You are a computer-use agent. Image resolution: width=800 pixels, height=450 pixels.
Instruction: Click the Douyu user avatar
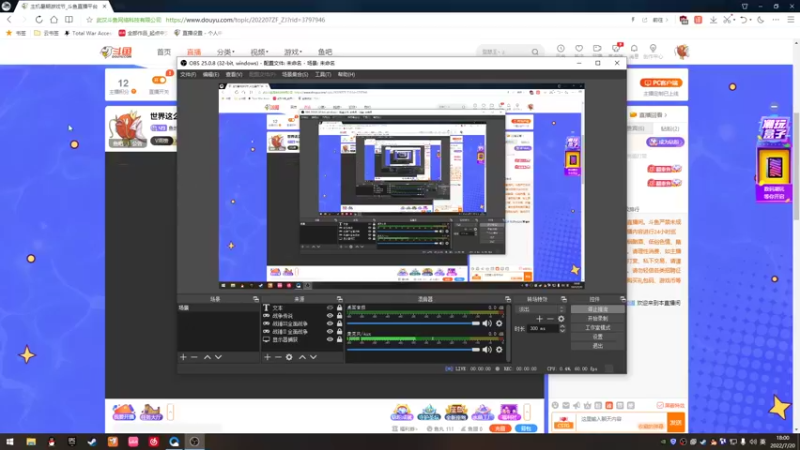click(682, 52)
